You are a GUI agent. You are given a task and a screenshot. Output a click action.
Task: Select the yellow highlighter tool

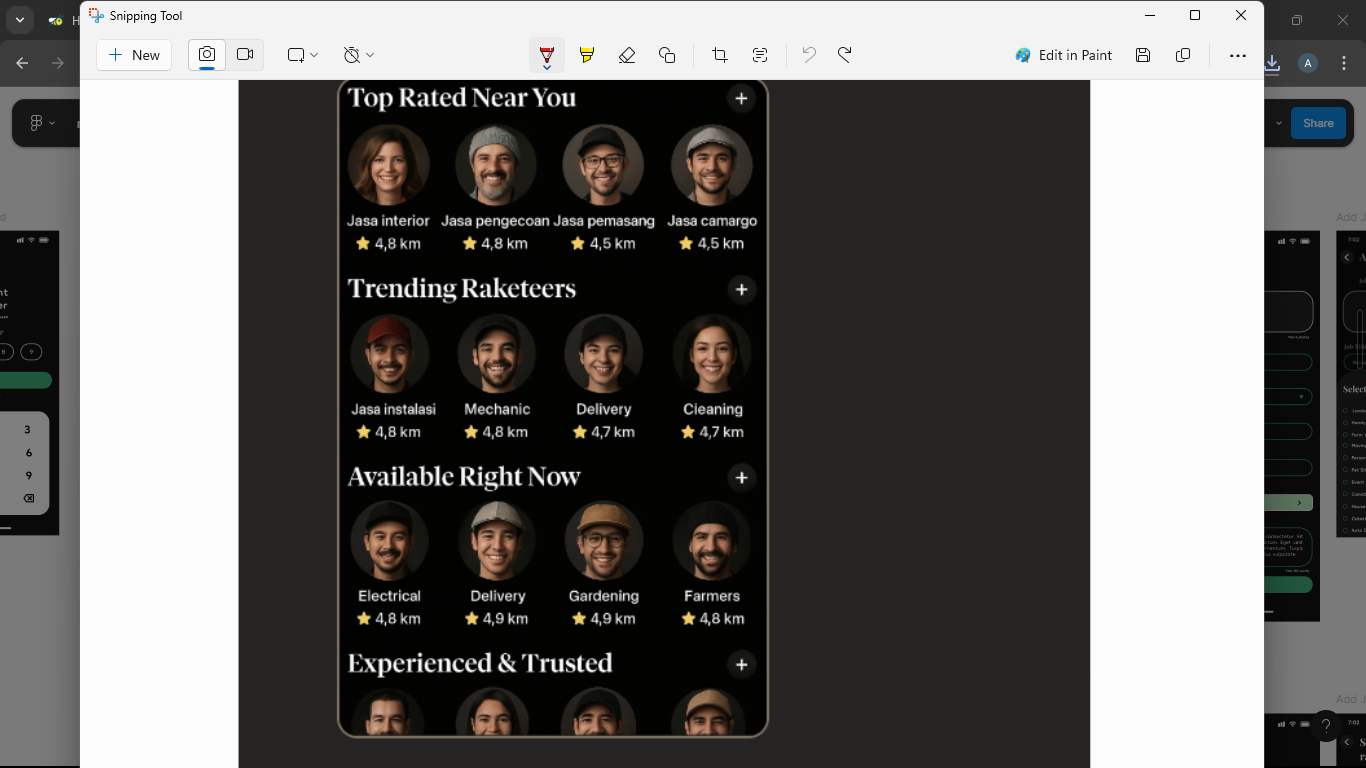[587, 55]
